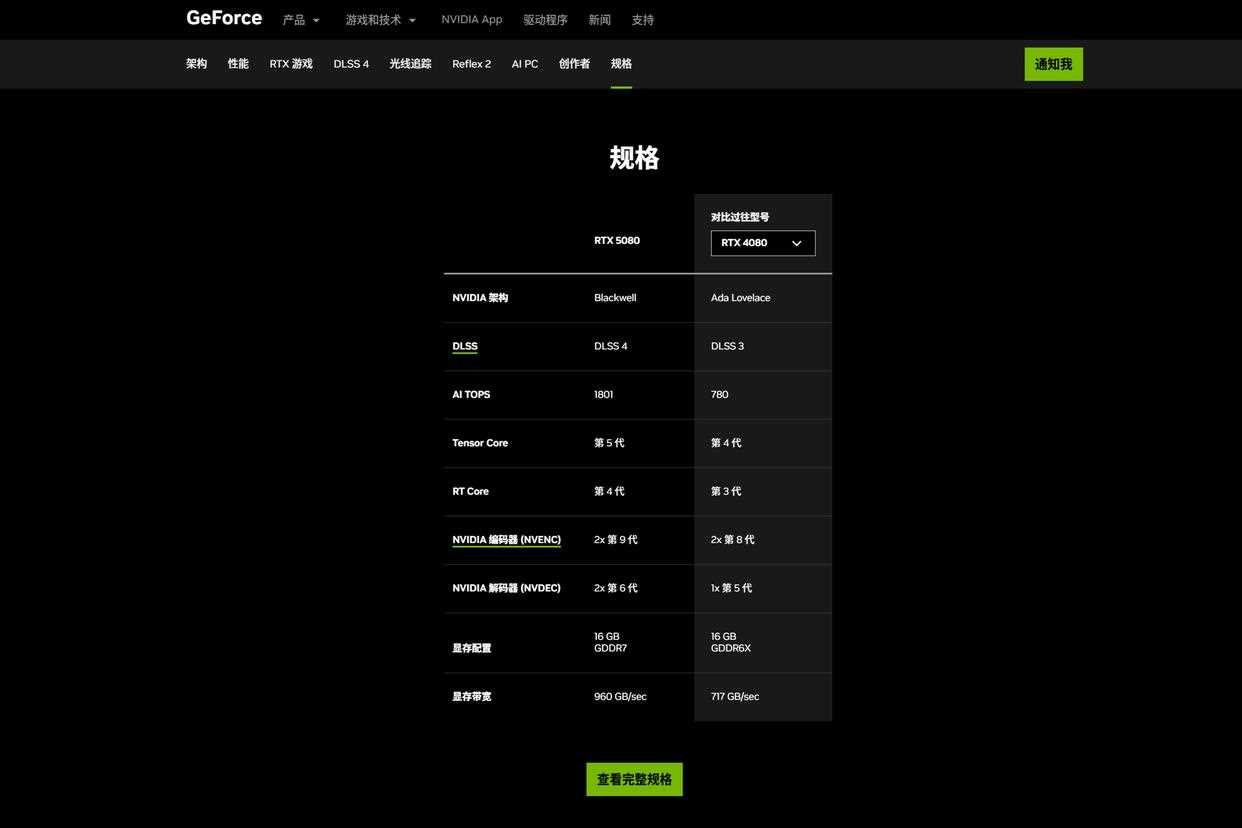Click the 780 AI TOPS value

point(720,395)
